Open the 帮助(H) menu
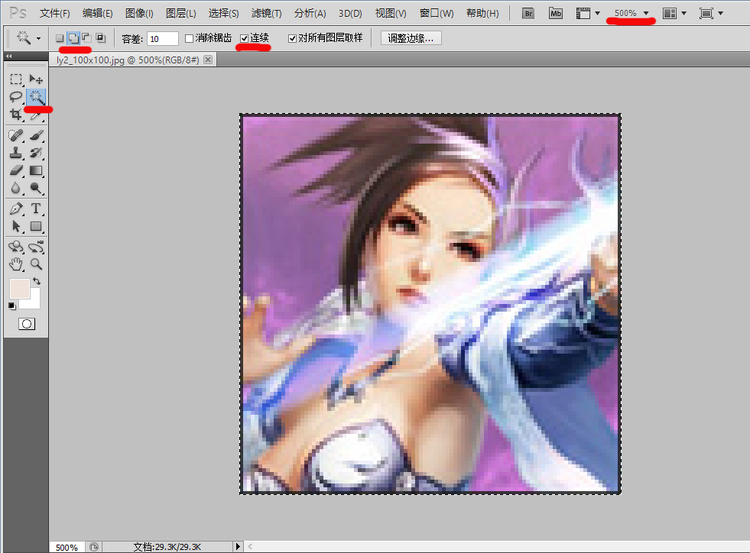 pos(482,13)
